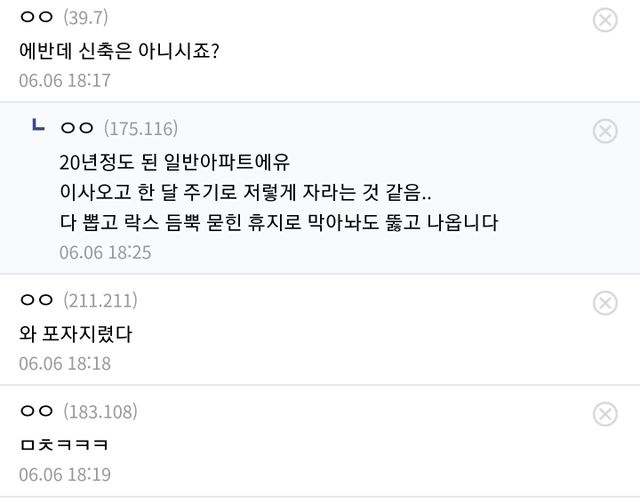
Task: Delete the reply from user 175.116
Action: [x=605, y=131]
